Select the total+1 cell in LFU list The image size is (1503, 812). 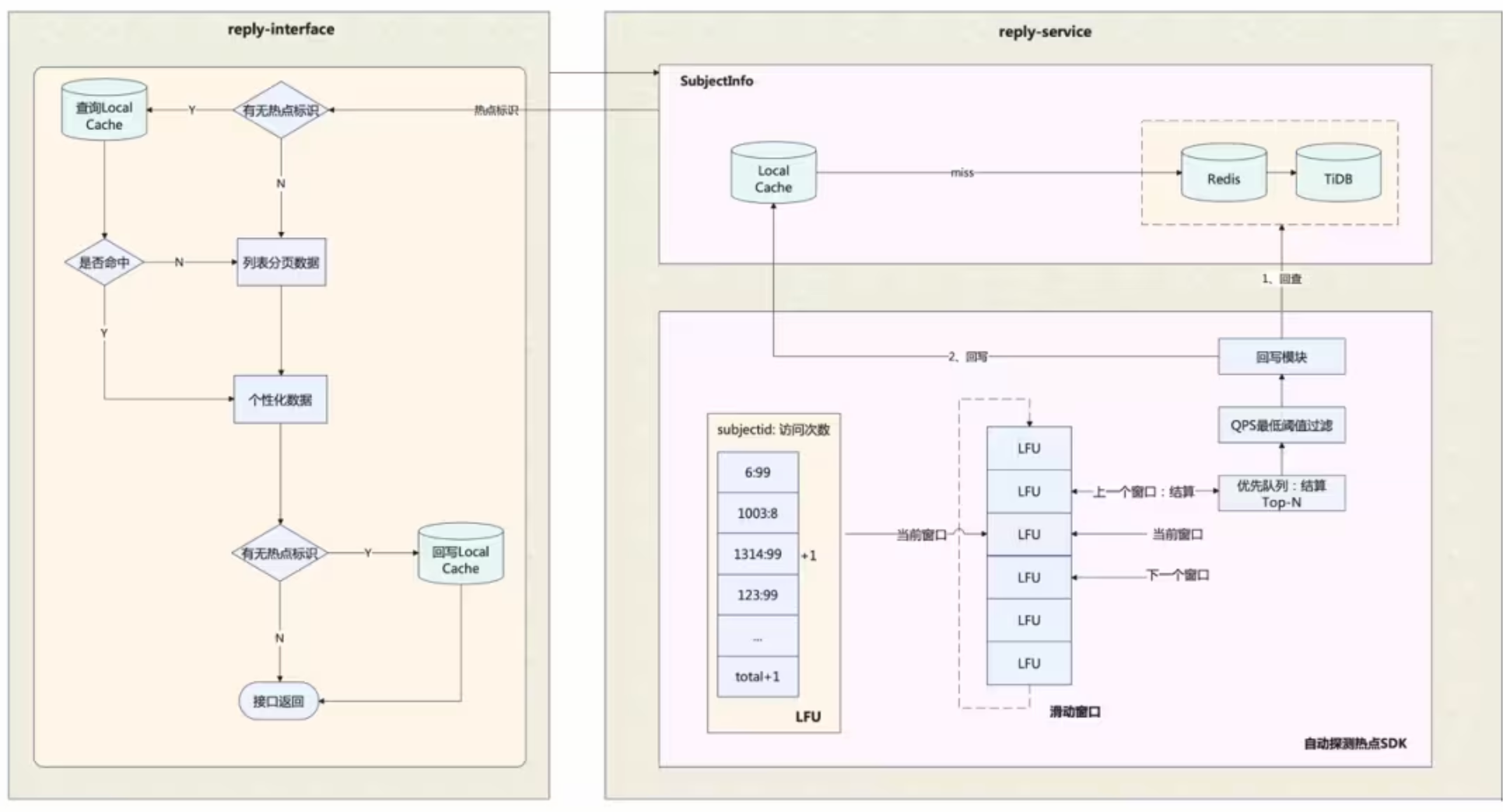758,677
